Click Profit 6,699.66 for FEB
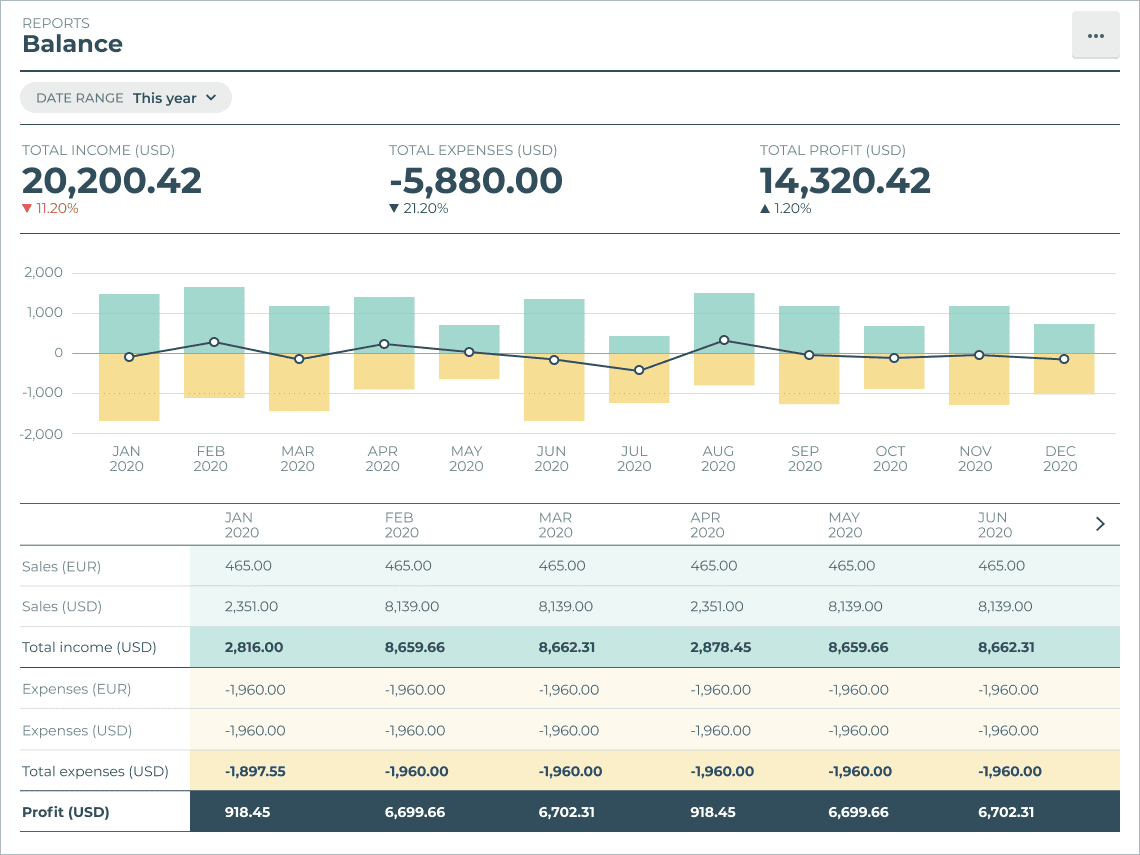 coord(414,812)
